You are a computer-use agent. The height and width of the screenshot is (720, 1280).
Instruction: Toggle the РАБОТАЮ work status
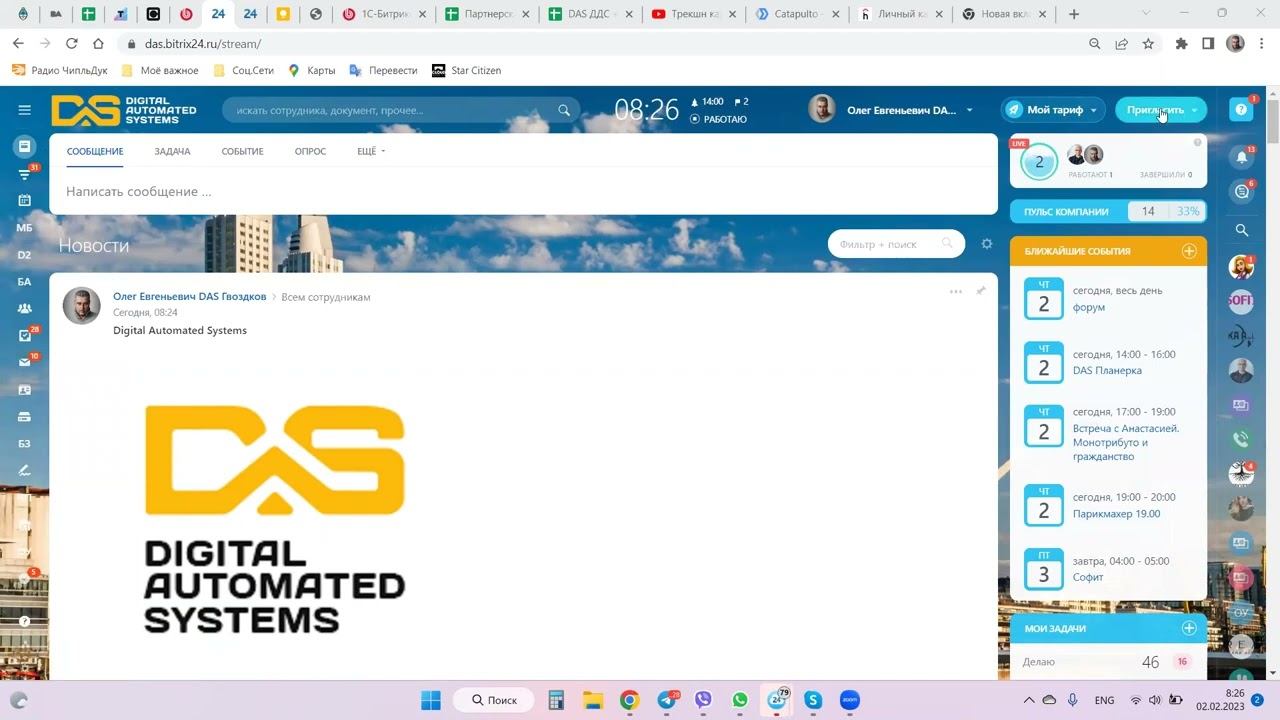click(x=718, y=119)
